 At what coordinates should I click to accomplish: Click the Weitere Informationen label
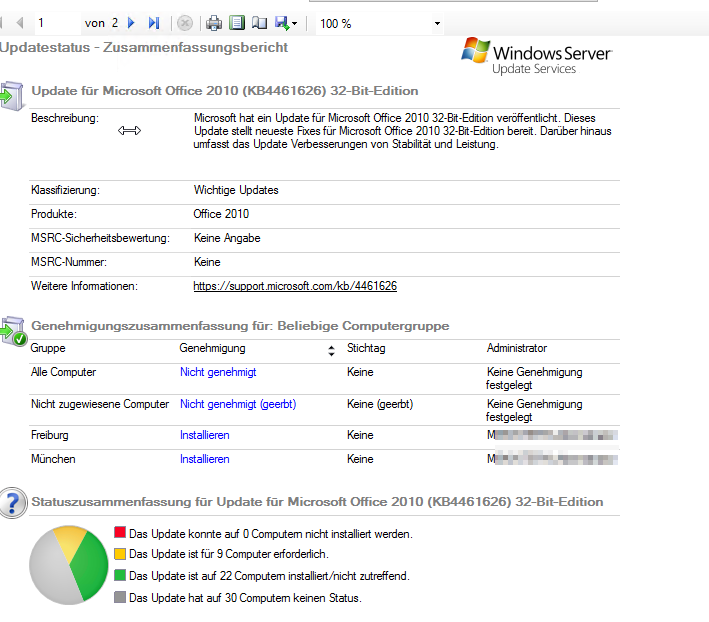[x=84, y=286]
